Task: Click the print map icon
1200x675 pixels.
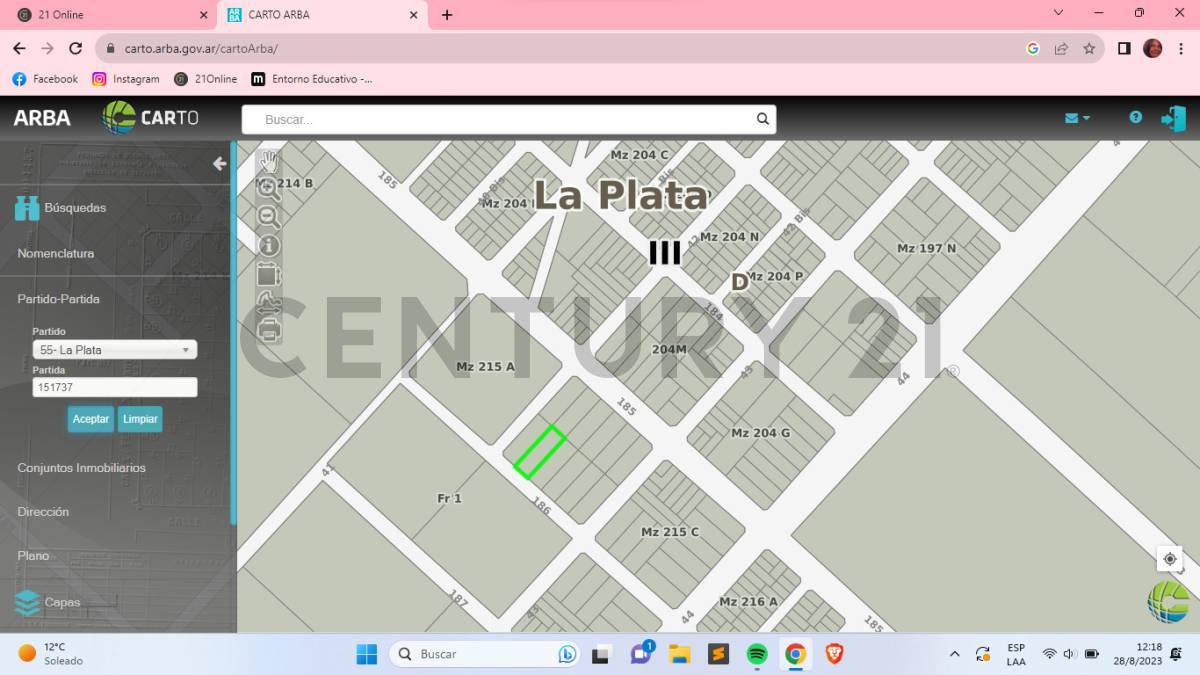Action: 268,329
